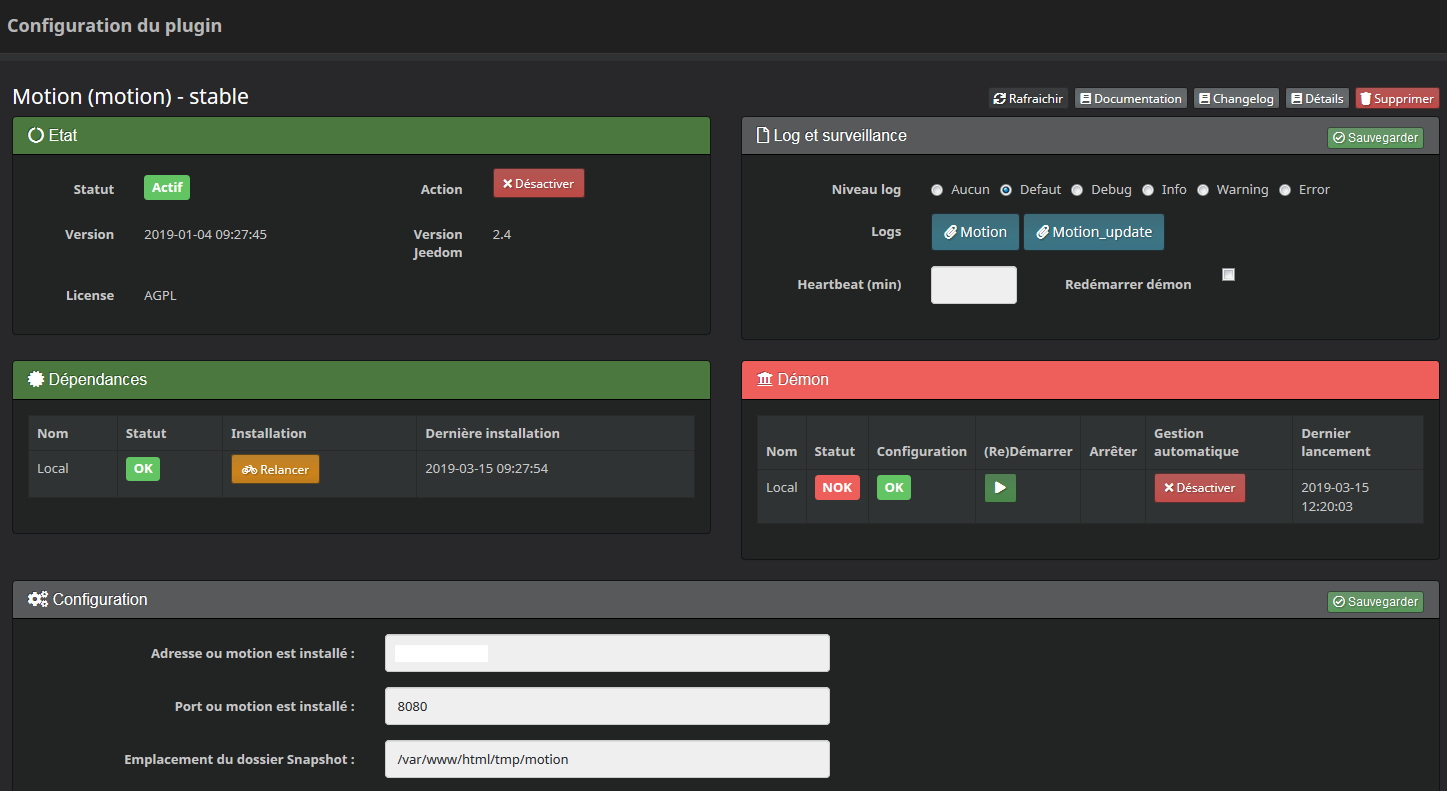Click Désactiver in the Etat panel
1447x791 pixels.
[x=538, y=183]
